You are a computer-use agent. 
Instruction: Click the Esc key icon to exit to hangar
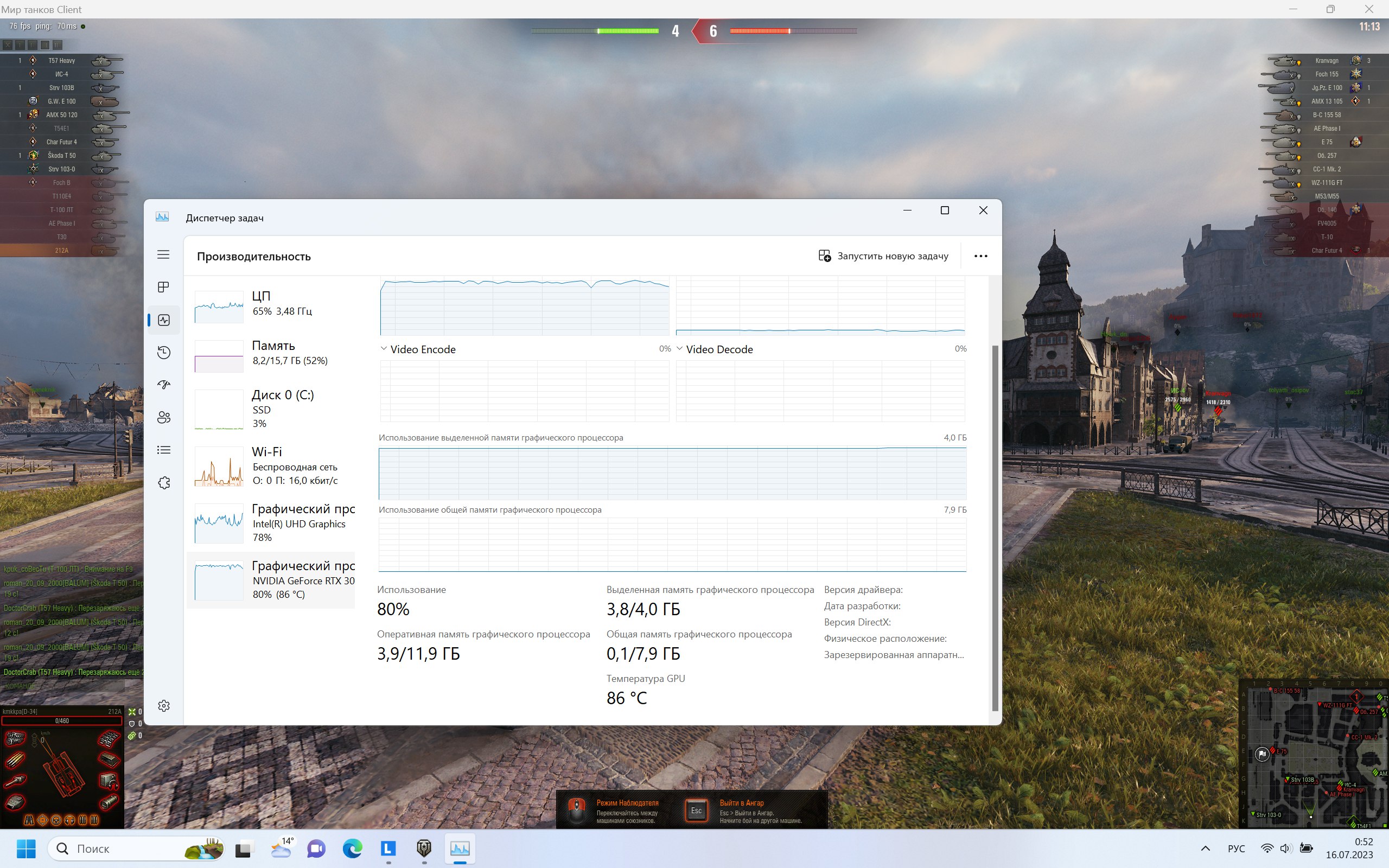[x=696, y=810]
